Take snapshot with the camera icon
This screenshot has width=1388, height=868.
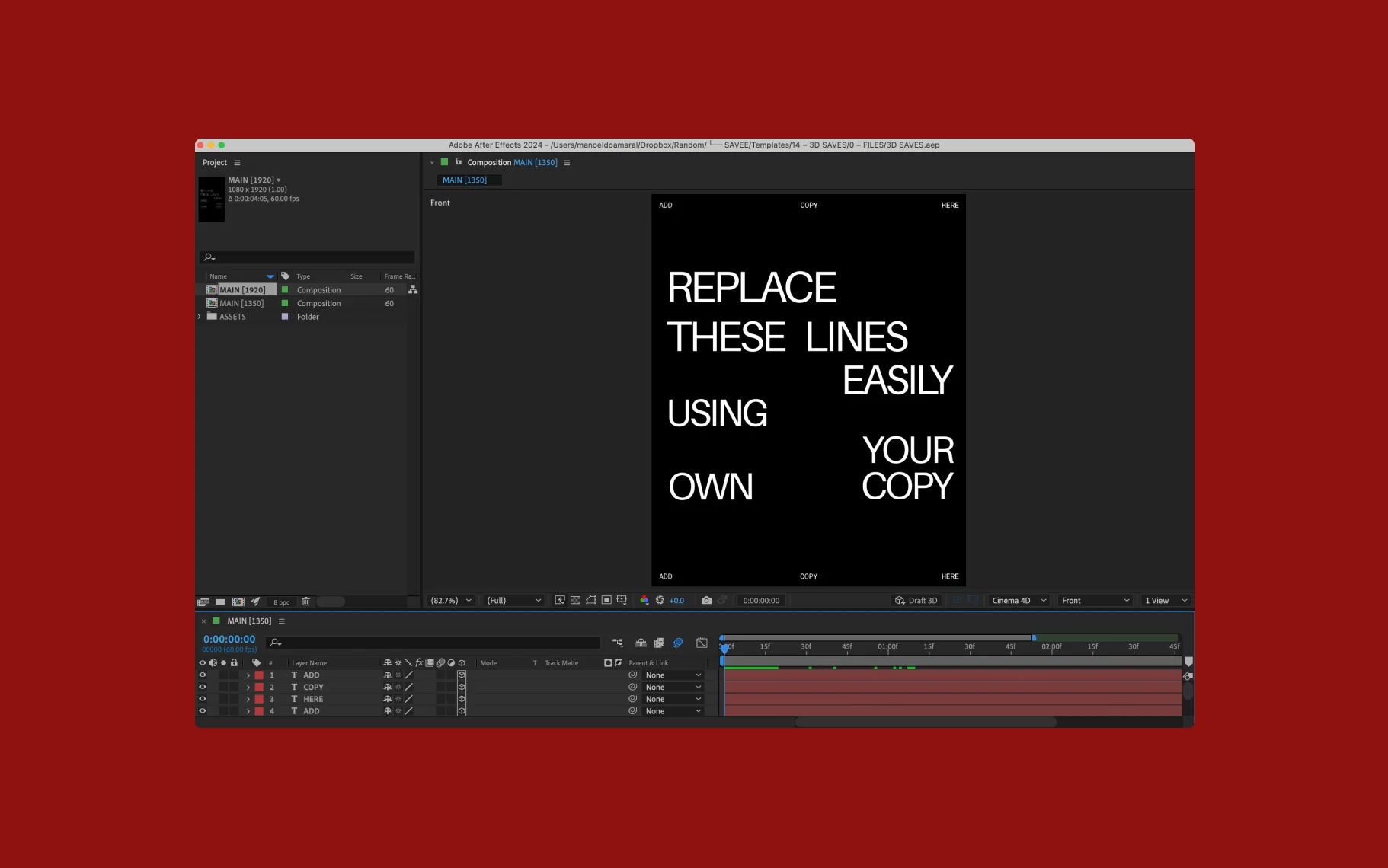point(706,601)
